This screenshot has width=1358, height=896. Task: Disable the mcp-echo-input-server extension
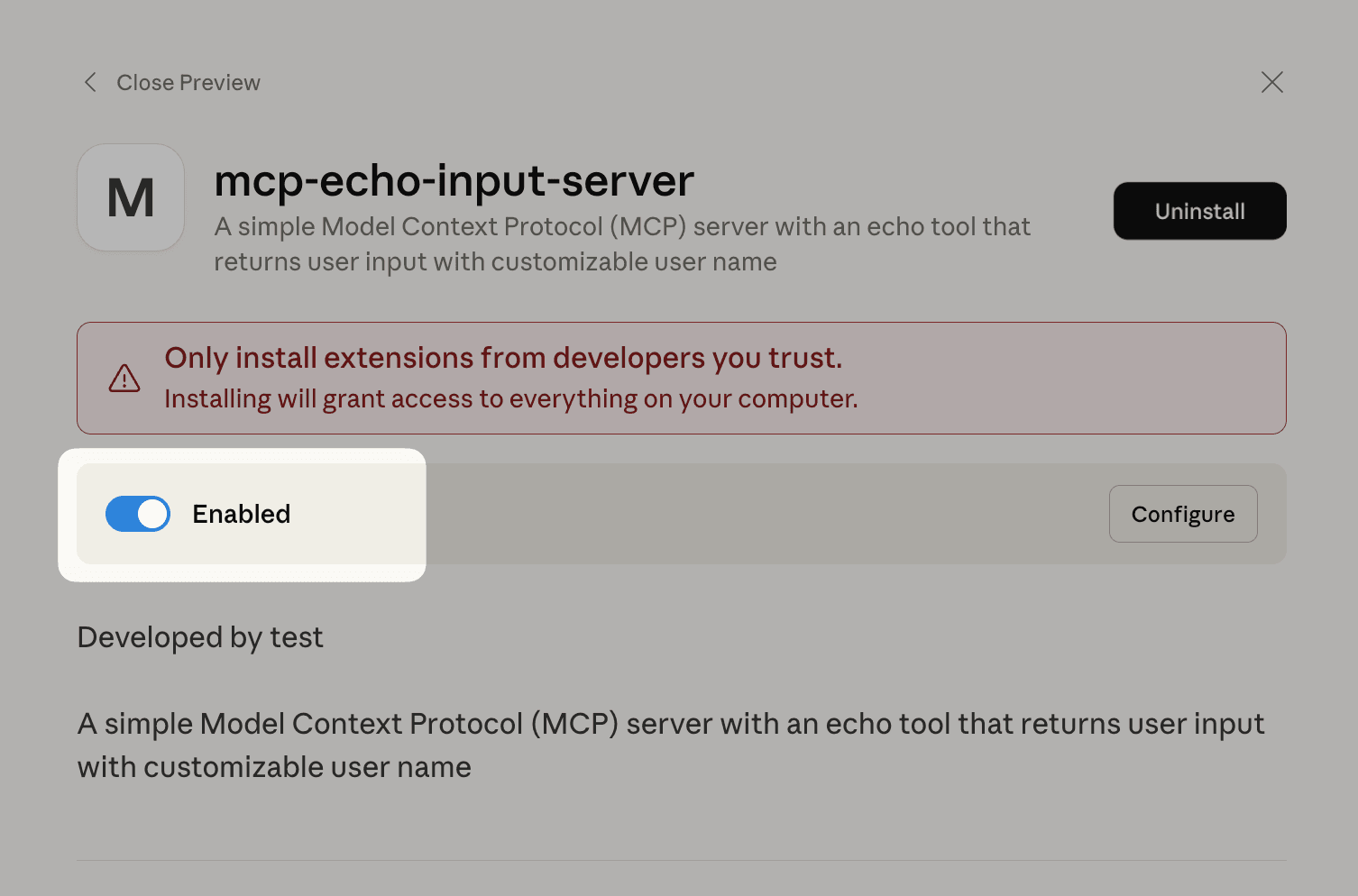tap(137, 514)
